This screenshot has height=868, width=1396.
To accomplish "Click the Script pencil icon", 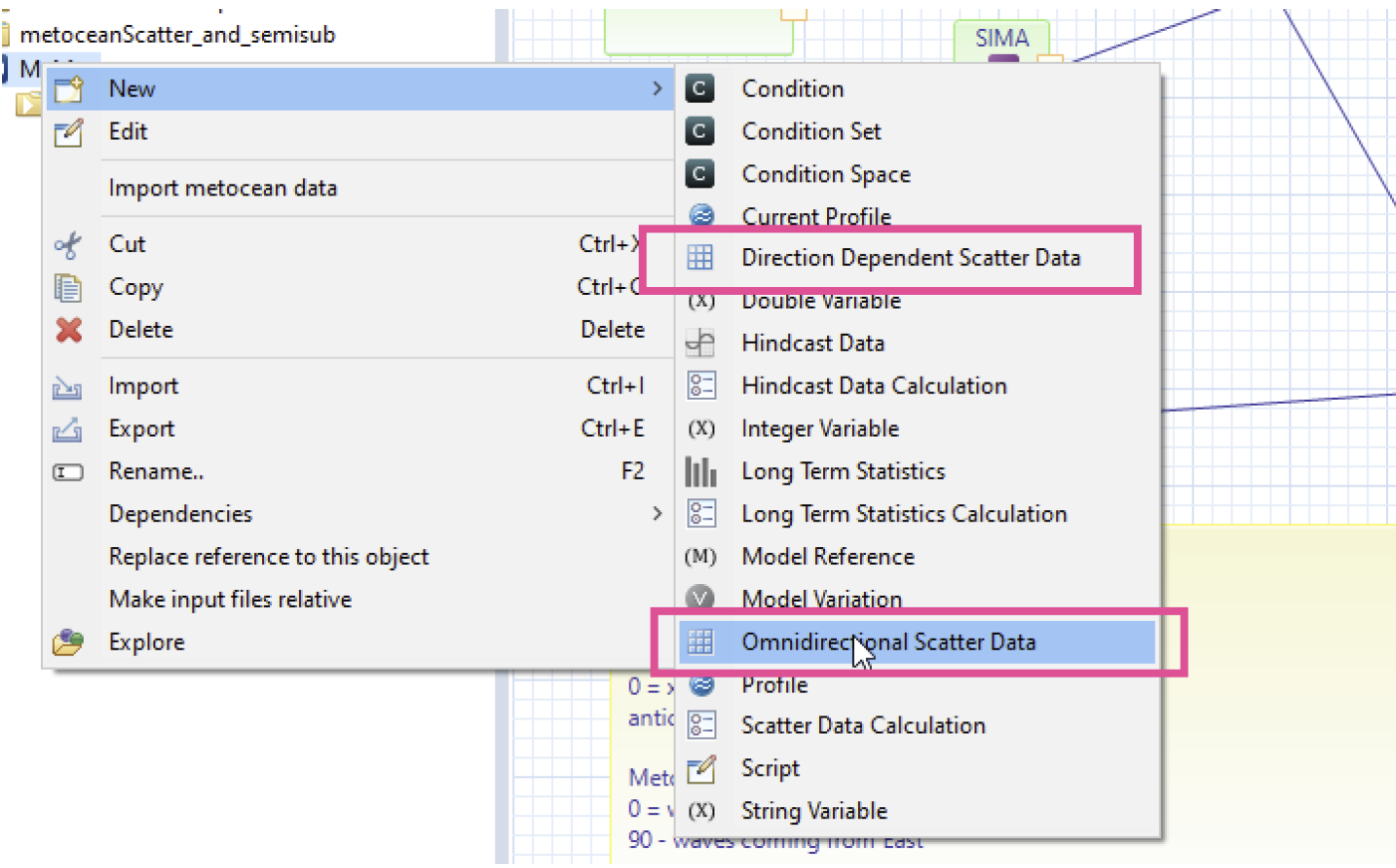I will [x=701, y=768].
